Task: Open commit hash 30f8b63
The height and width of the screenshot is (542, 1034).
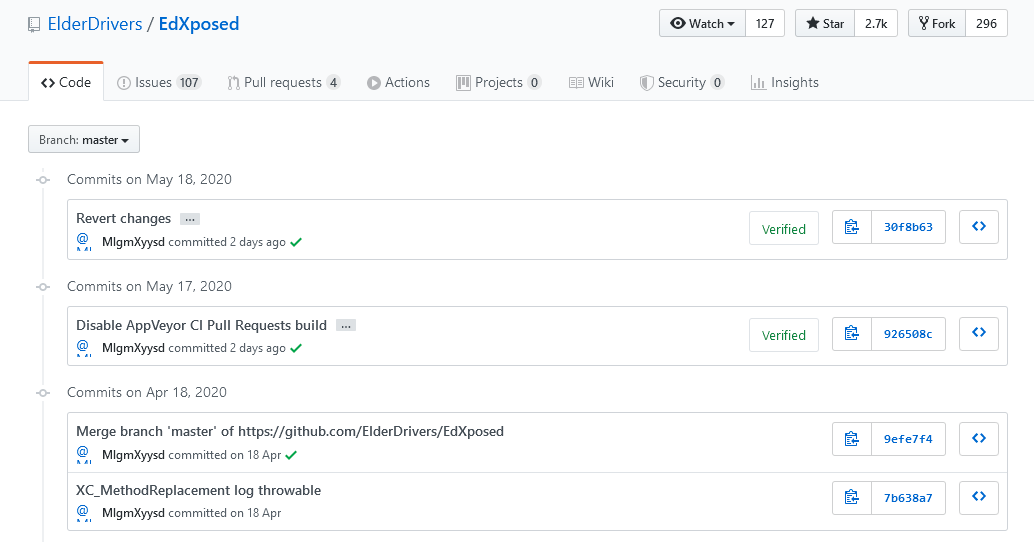Action: click(x=908, y=227)
